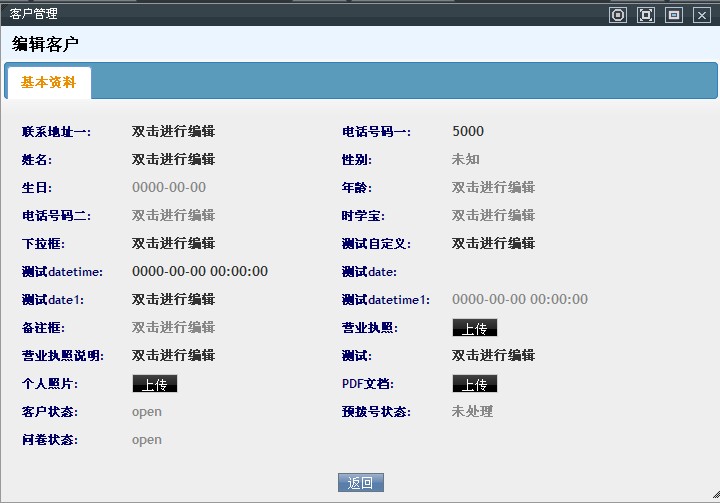Click 上传 next to 个人照片
The height and width of the screenshot is (503, 720).
pos(154,384)
